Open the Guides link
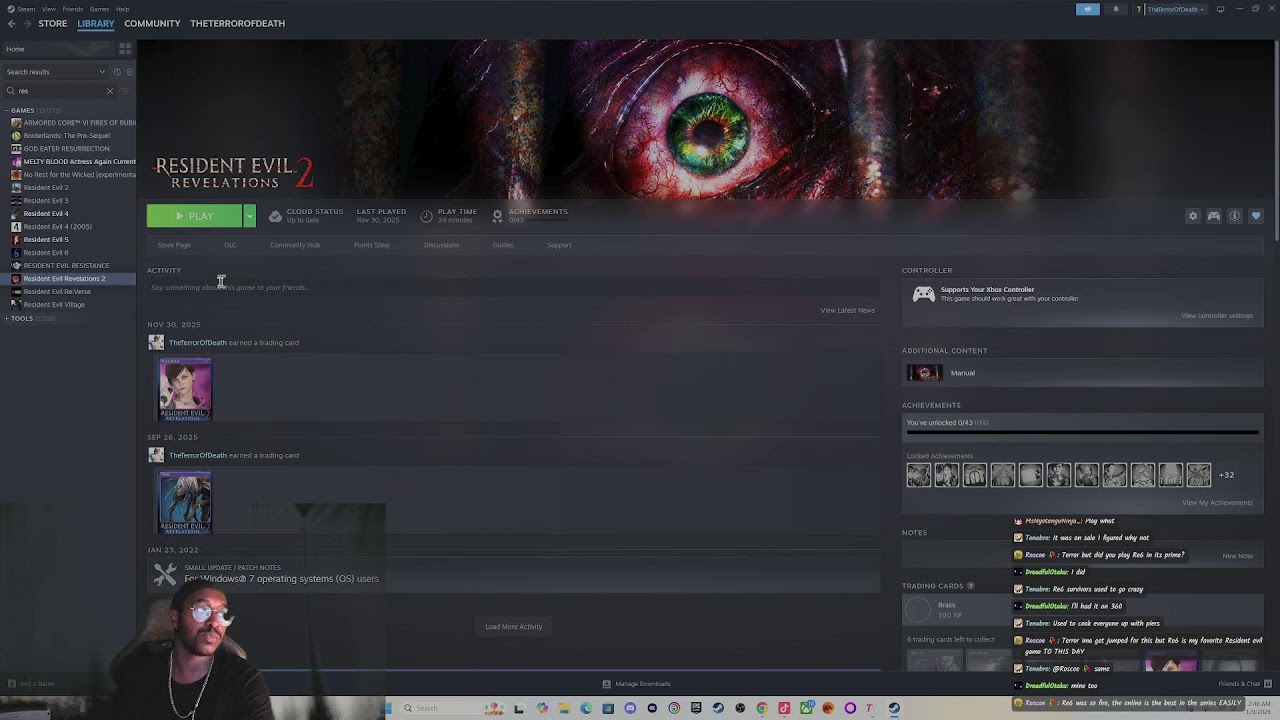Screen dimensions: 1280x720 503,245
